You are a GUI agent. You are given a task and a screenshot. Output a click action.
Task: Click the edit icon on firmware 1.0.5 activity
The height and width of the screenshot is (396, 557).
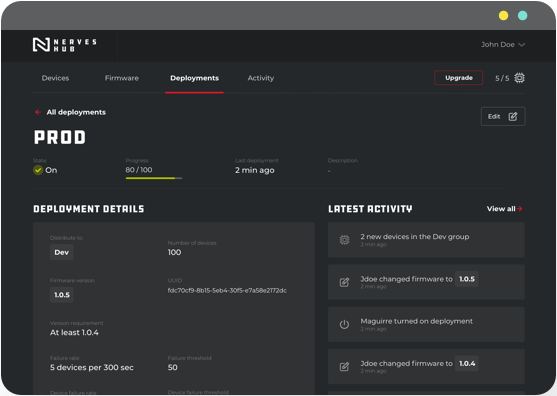point(344,282)
